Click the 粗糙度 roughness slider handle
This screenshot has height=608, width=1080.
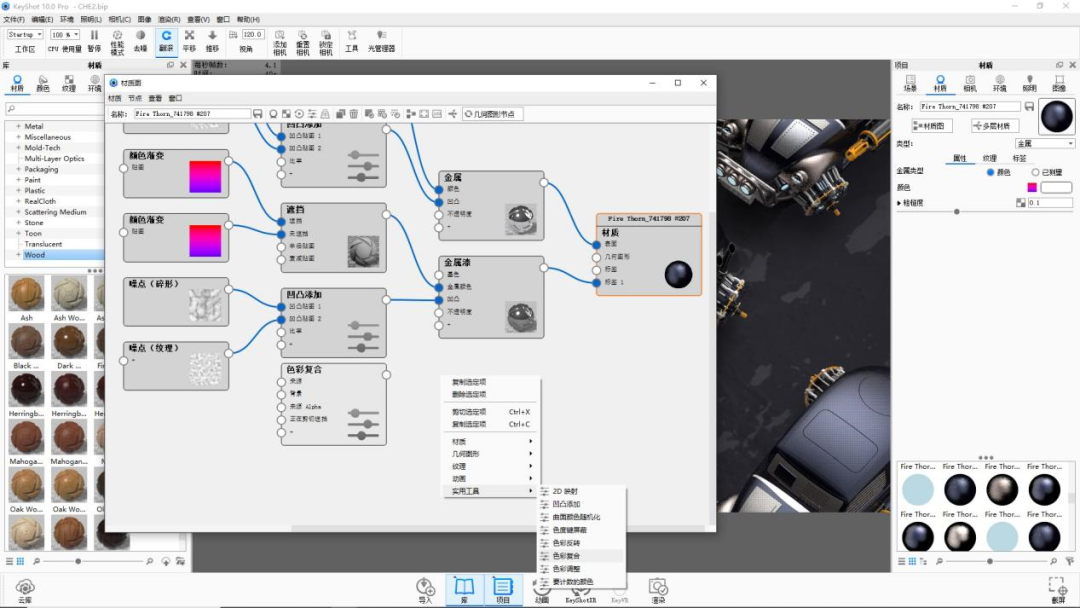click(x=957, y=211)
